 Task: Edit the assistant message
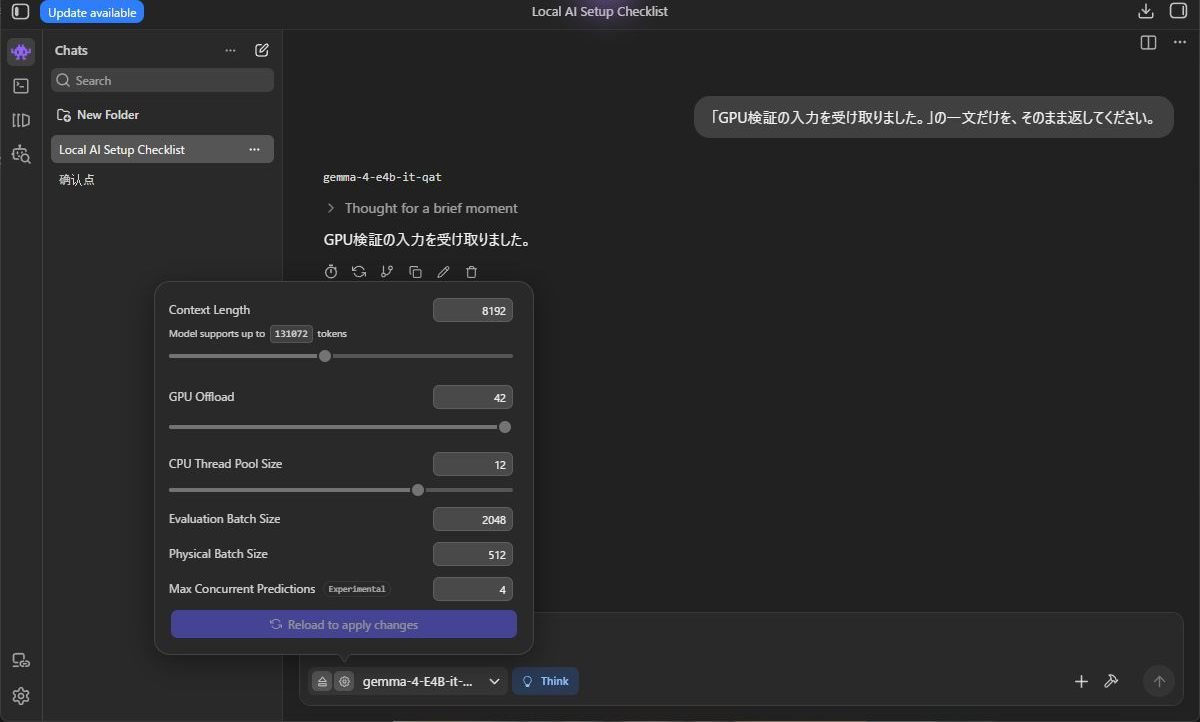click(443, 271)
